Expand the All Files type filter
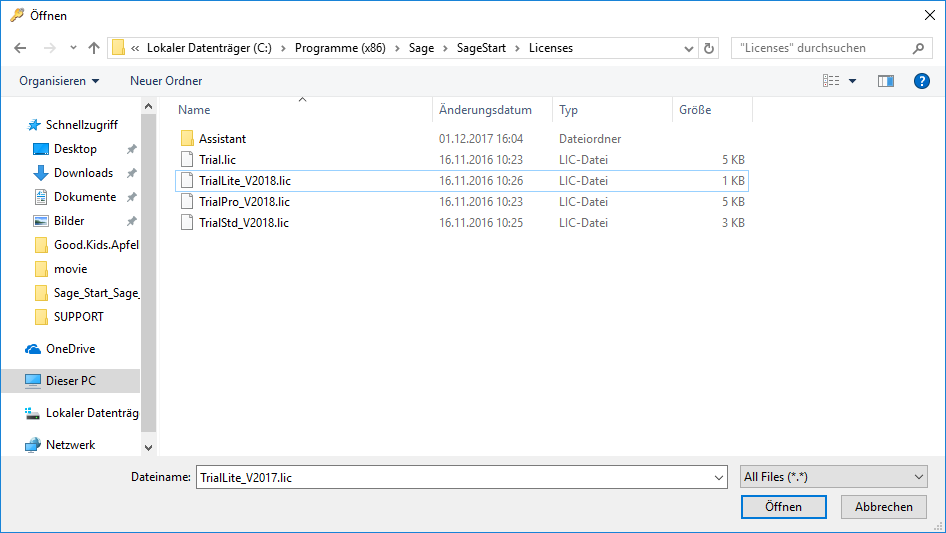 coord(834,477)
